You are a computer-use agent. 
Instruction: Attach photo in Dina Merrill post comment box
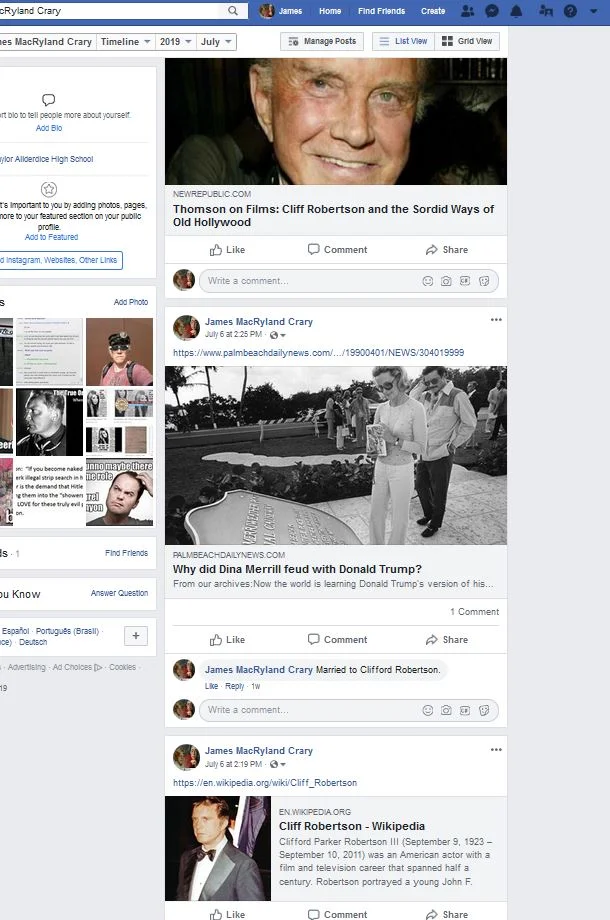[446, 710]
